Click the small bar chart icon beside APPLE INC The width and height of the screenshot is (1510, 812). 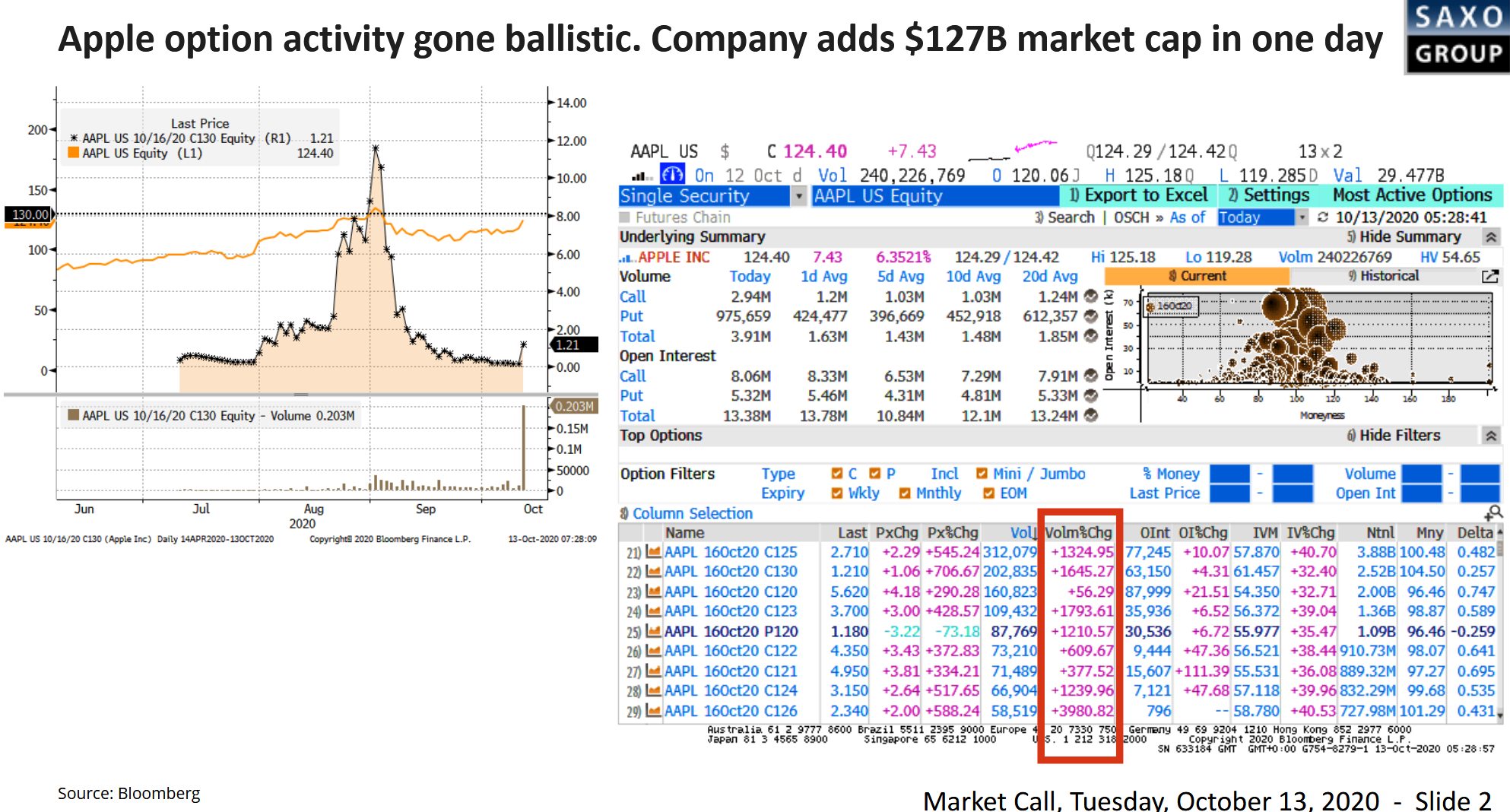pos(627,258)
